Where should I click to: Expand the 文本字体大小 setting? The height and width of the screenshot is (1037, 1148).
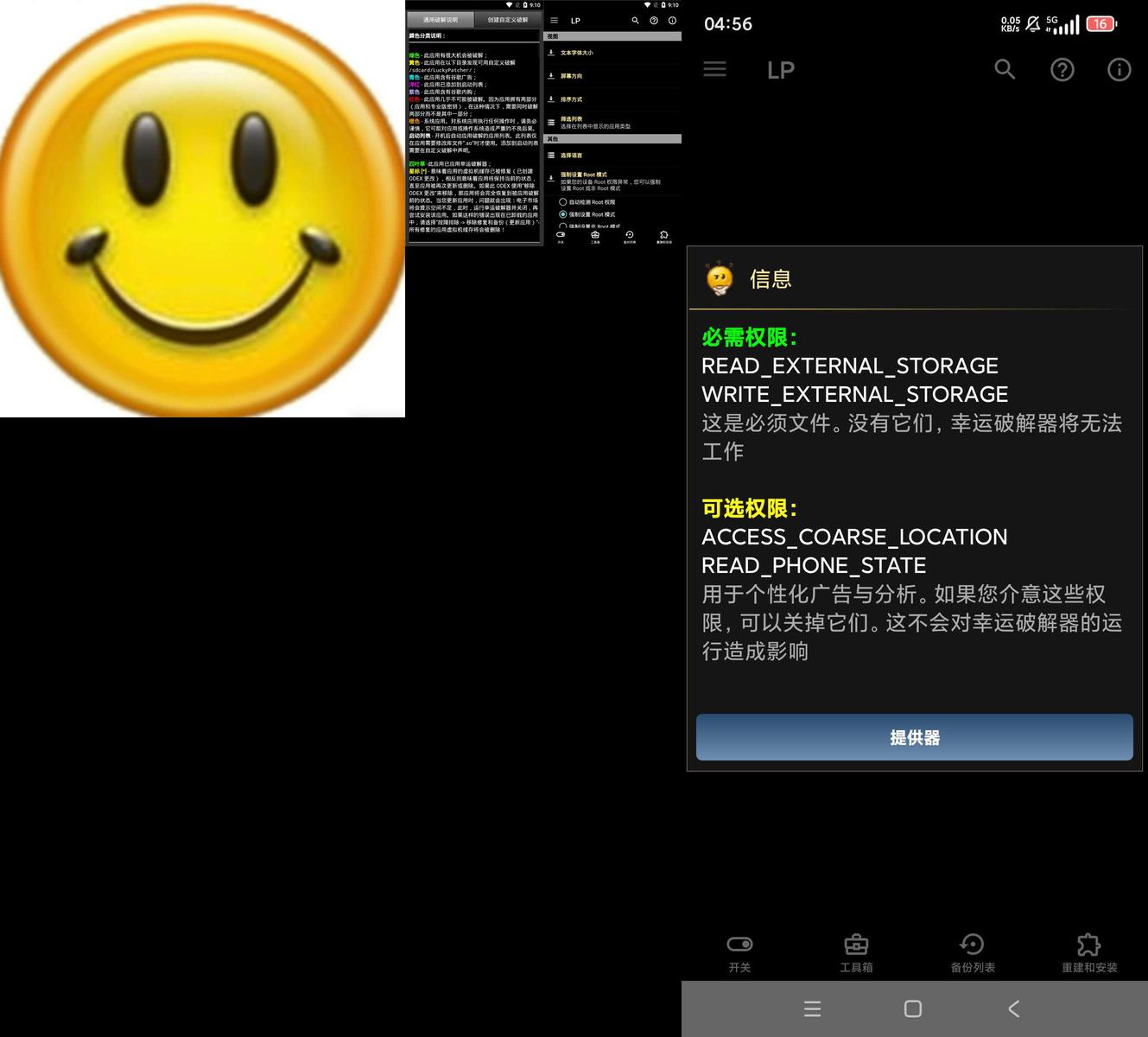pyautogui.click(x=576, y=53)
